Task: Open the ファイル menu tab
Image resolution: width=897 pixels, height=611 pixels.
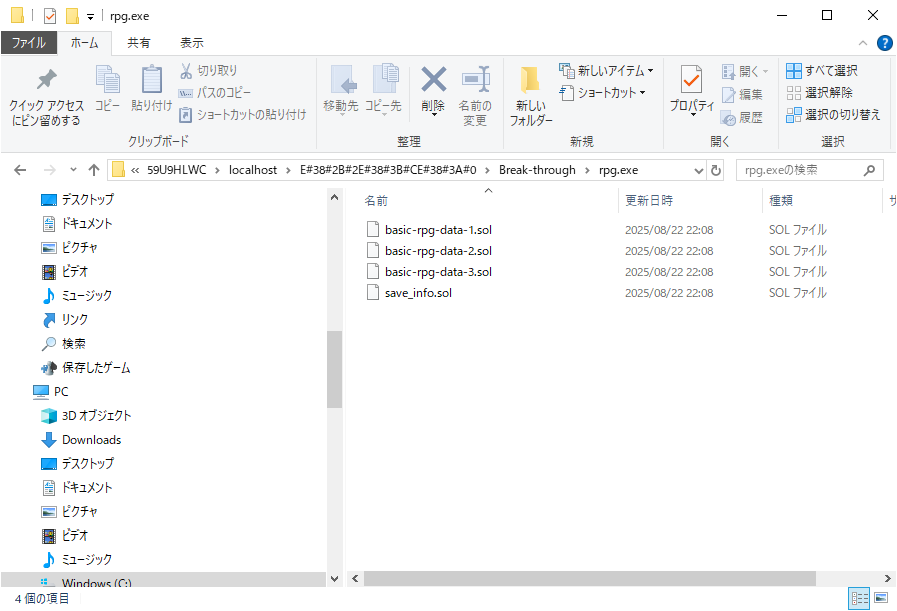Action: (x=28, y=43)
